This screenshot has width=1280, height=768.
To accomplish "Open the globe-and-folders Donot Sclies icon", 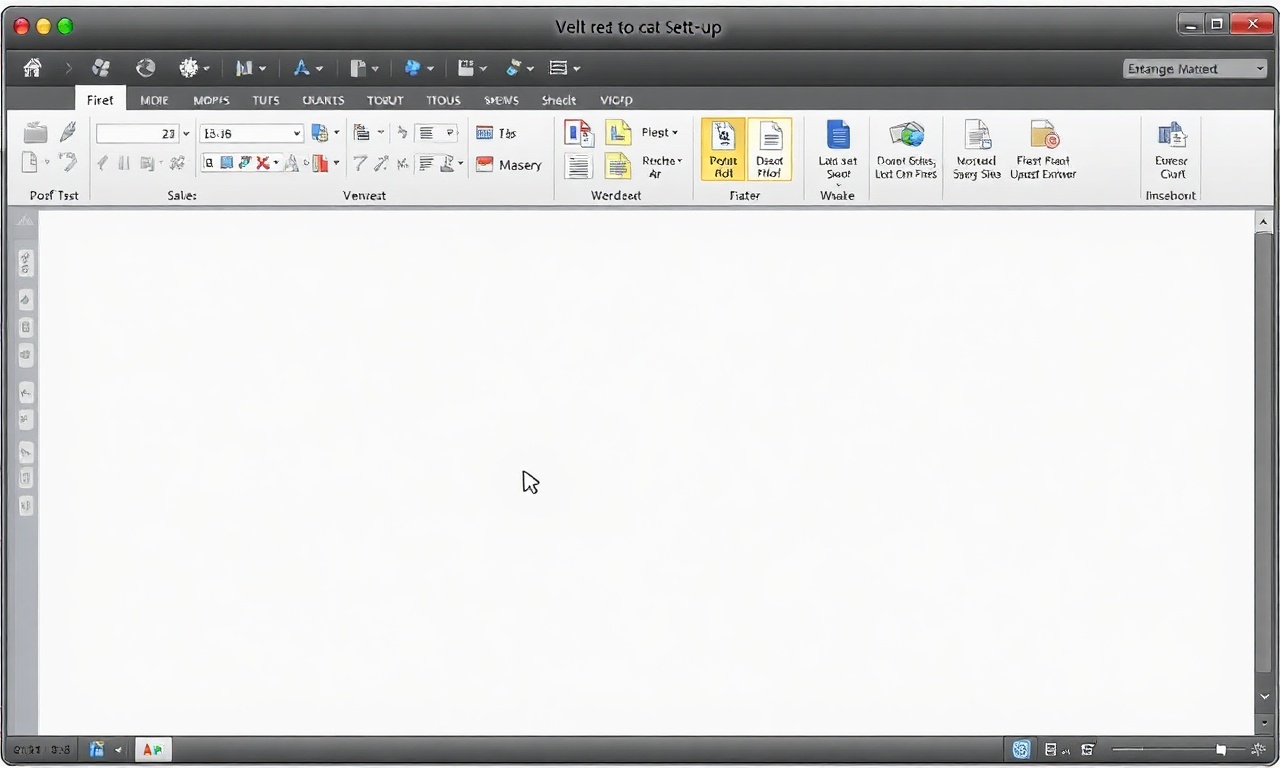I will click(906, 134).
